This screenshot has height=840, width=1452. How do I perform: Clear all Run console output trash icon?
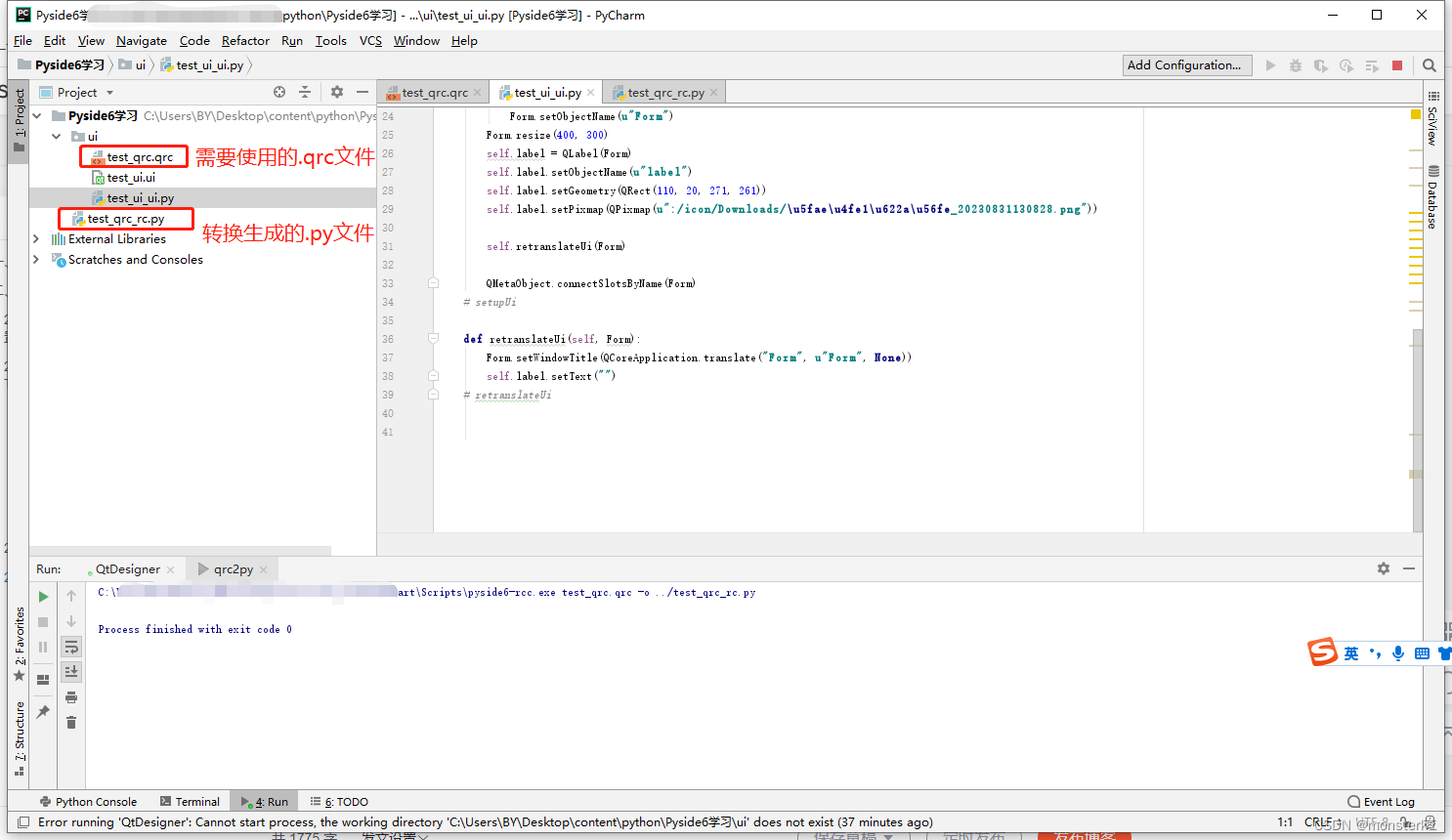pos(71,723)
